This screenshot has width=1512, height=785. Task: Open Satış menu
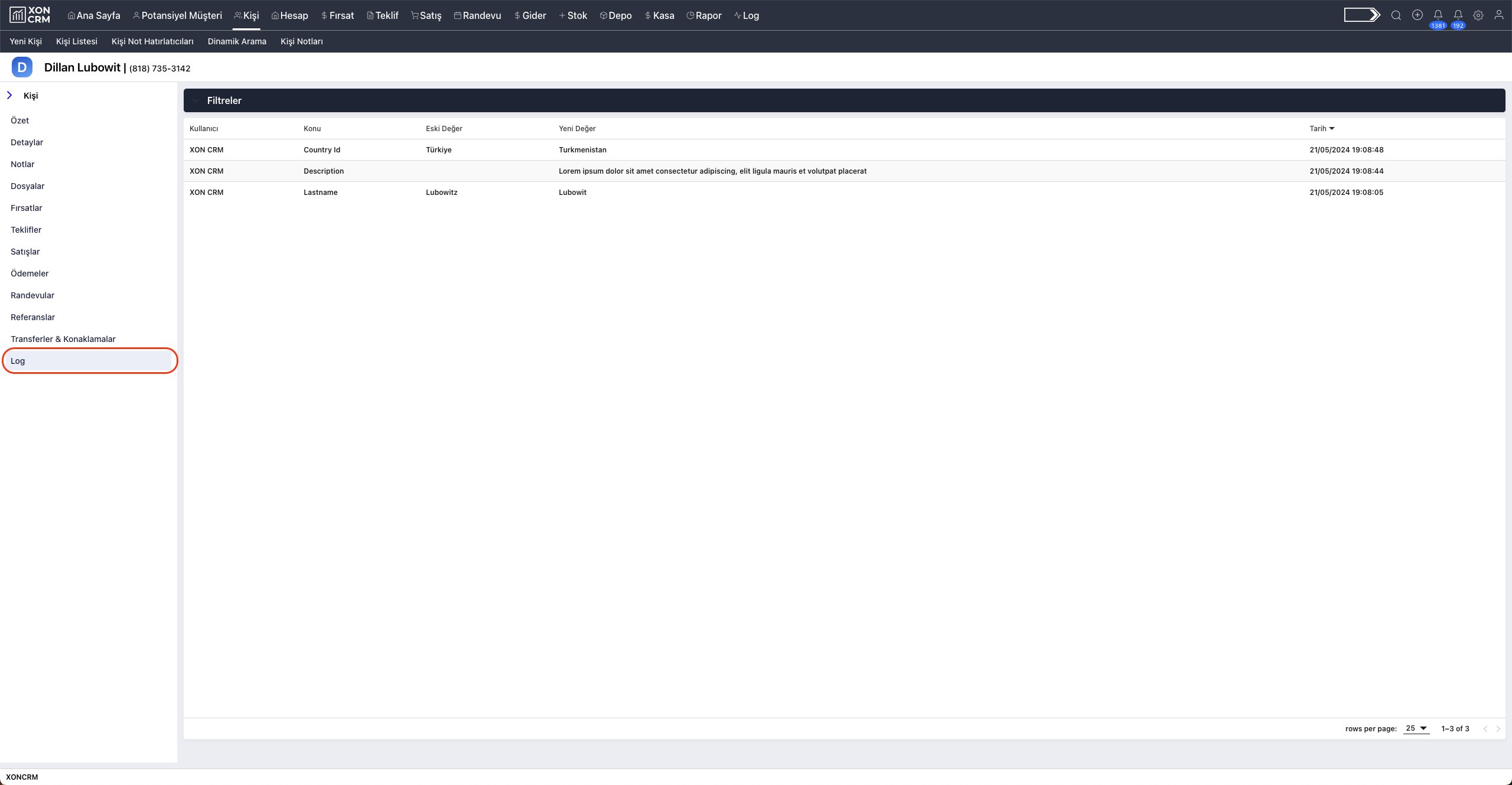point(426,15)
